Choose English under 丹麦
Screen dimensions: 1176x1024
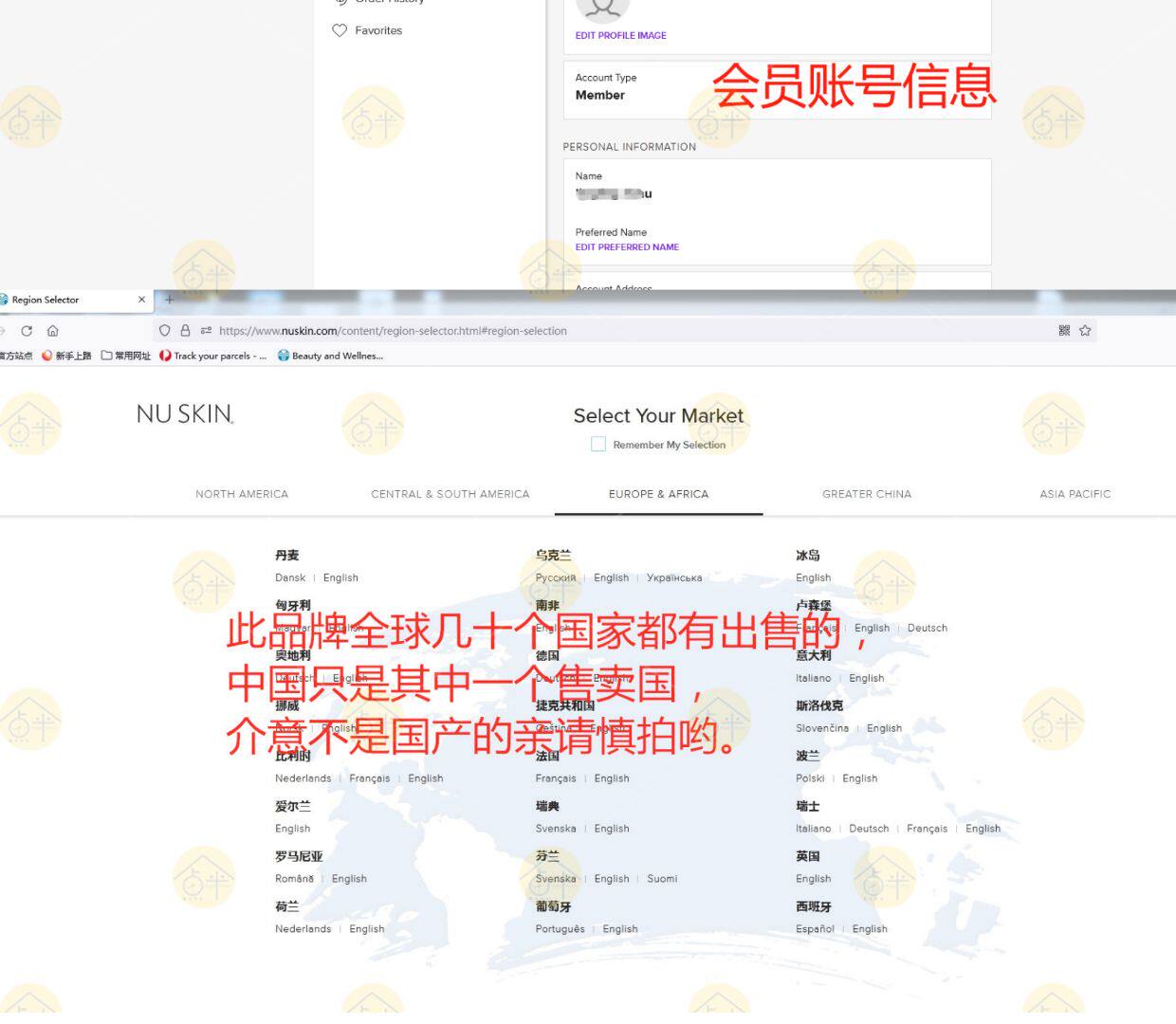pos(340,578)
